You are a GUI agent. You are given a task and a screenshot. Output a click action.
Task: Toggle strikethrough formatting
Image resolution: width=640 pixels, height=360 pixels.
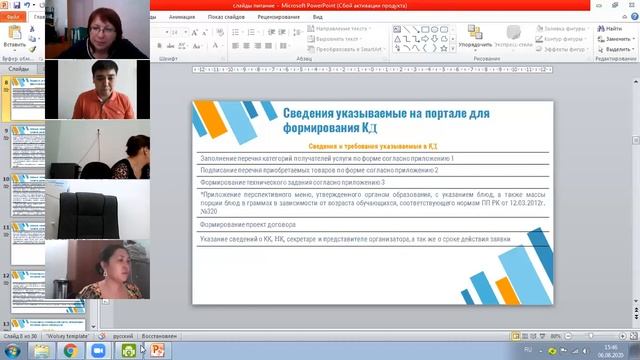click(x=171, y=46)
